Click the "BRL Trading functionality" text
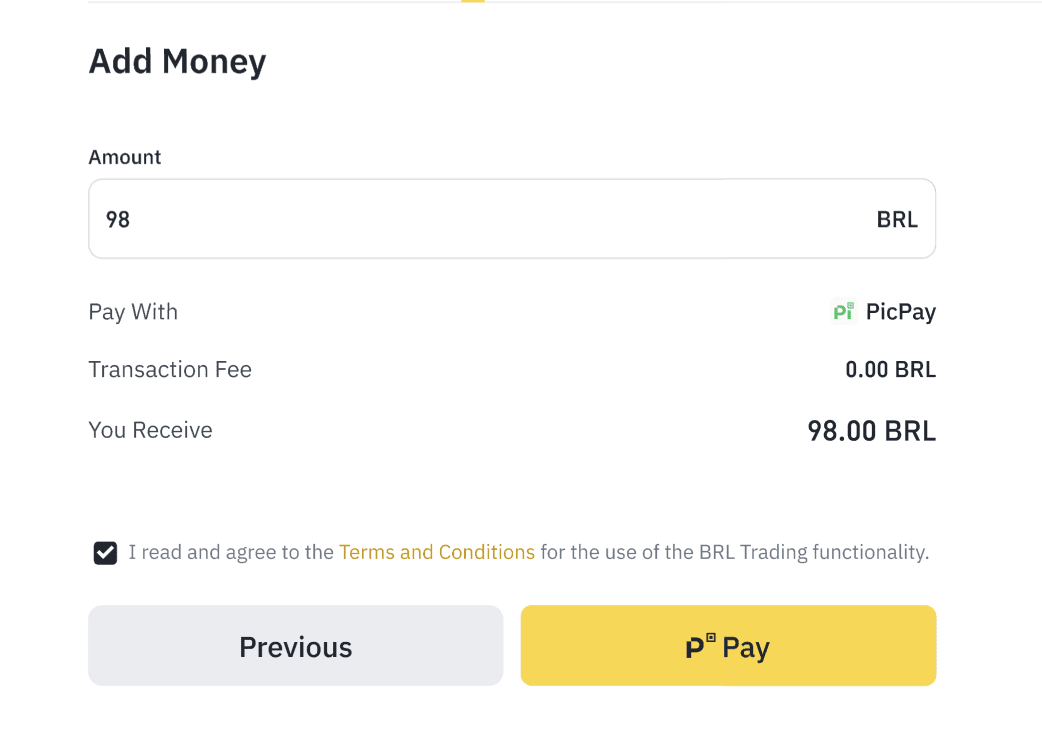The width and height of the screenshot is (1042, 754). 812,552
